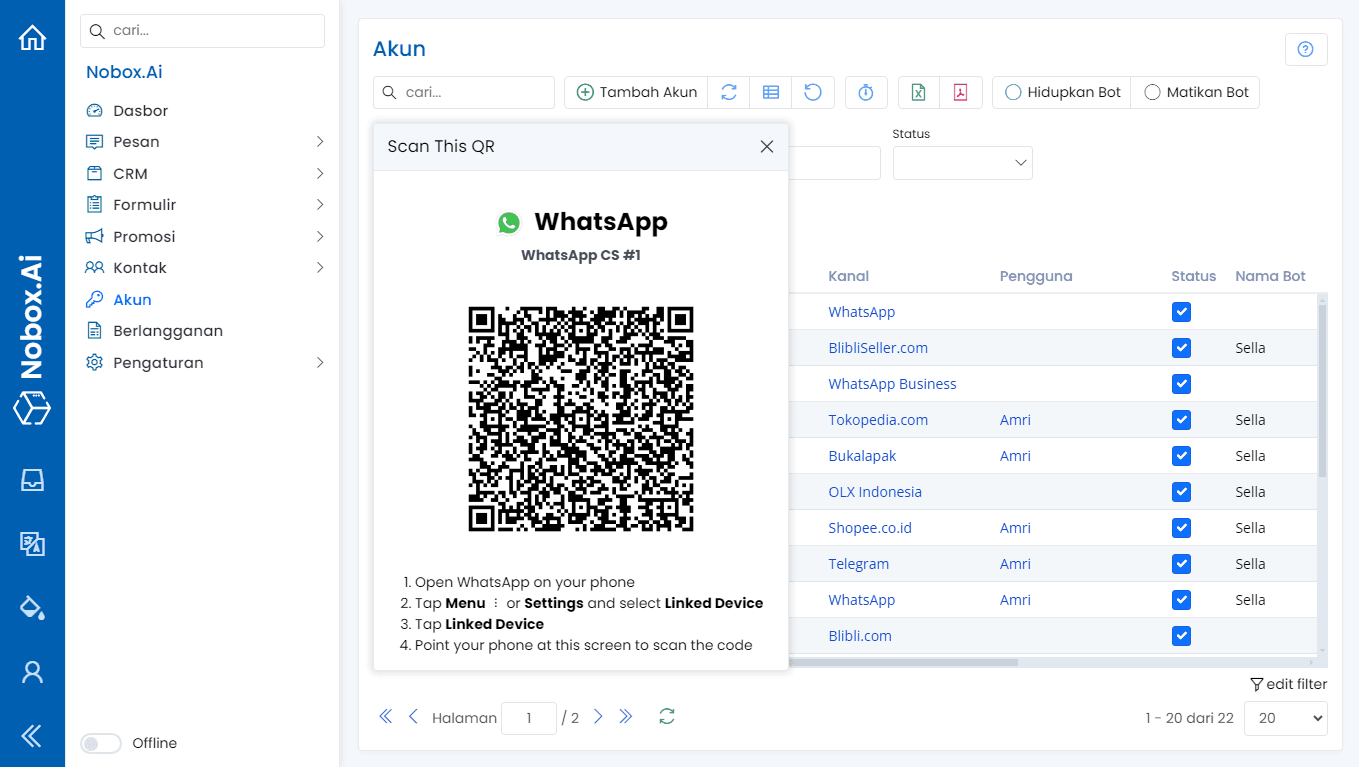Open the table columns view icon
Image resolution: width=1359 pixels, height=767 pixels.
click(x=771, y=92)
